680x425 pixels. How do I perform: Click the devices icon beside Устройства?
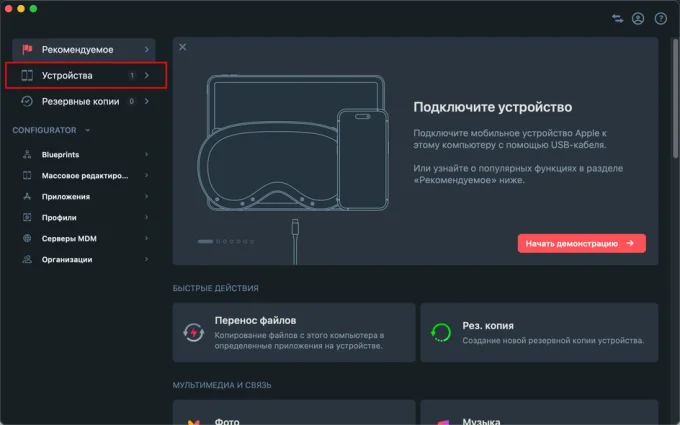pos(27,75)
